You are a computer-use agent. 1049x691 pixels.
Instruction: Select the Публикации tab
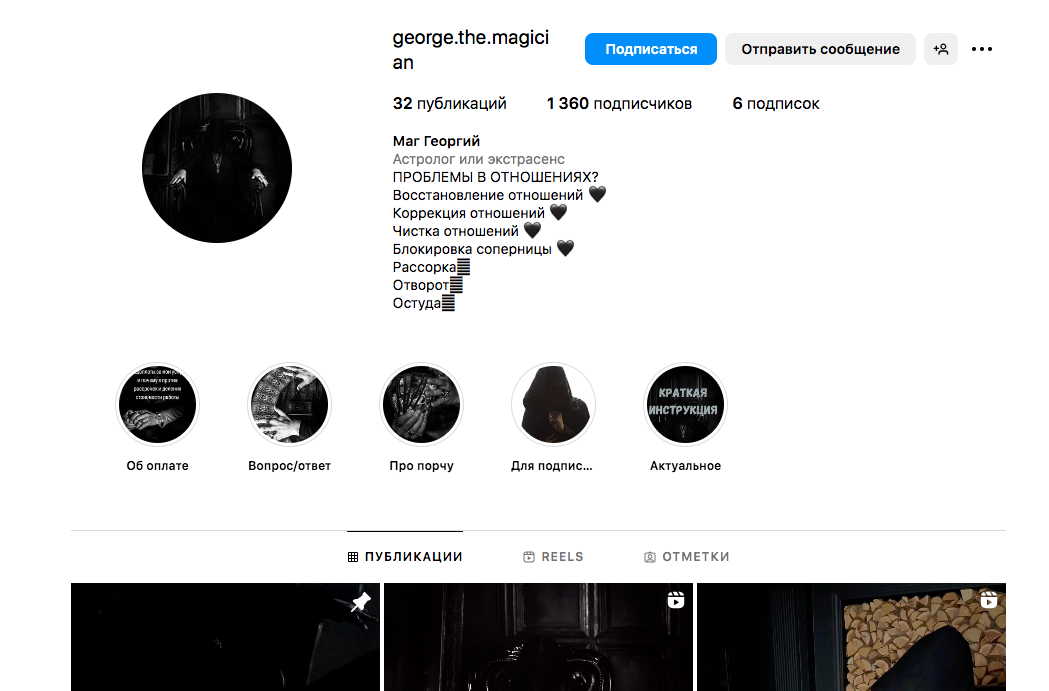(405, 557)
